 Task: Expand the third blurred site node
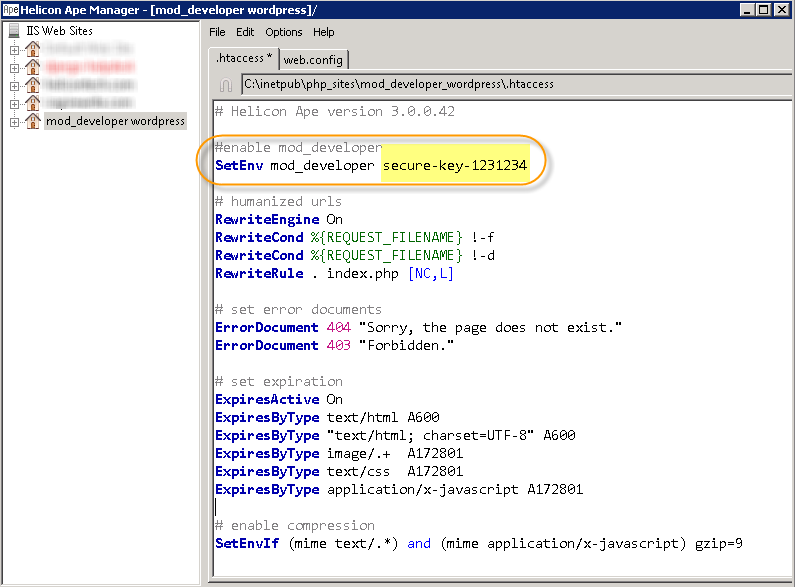click(14, 86)
